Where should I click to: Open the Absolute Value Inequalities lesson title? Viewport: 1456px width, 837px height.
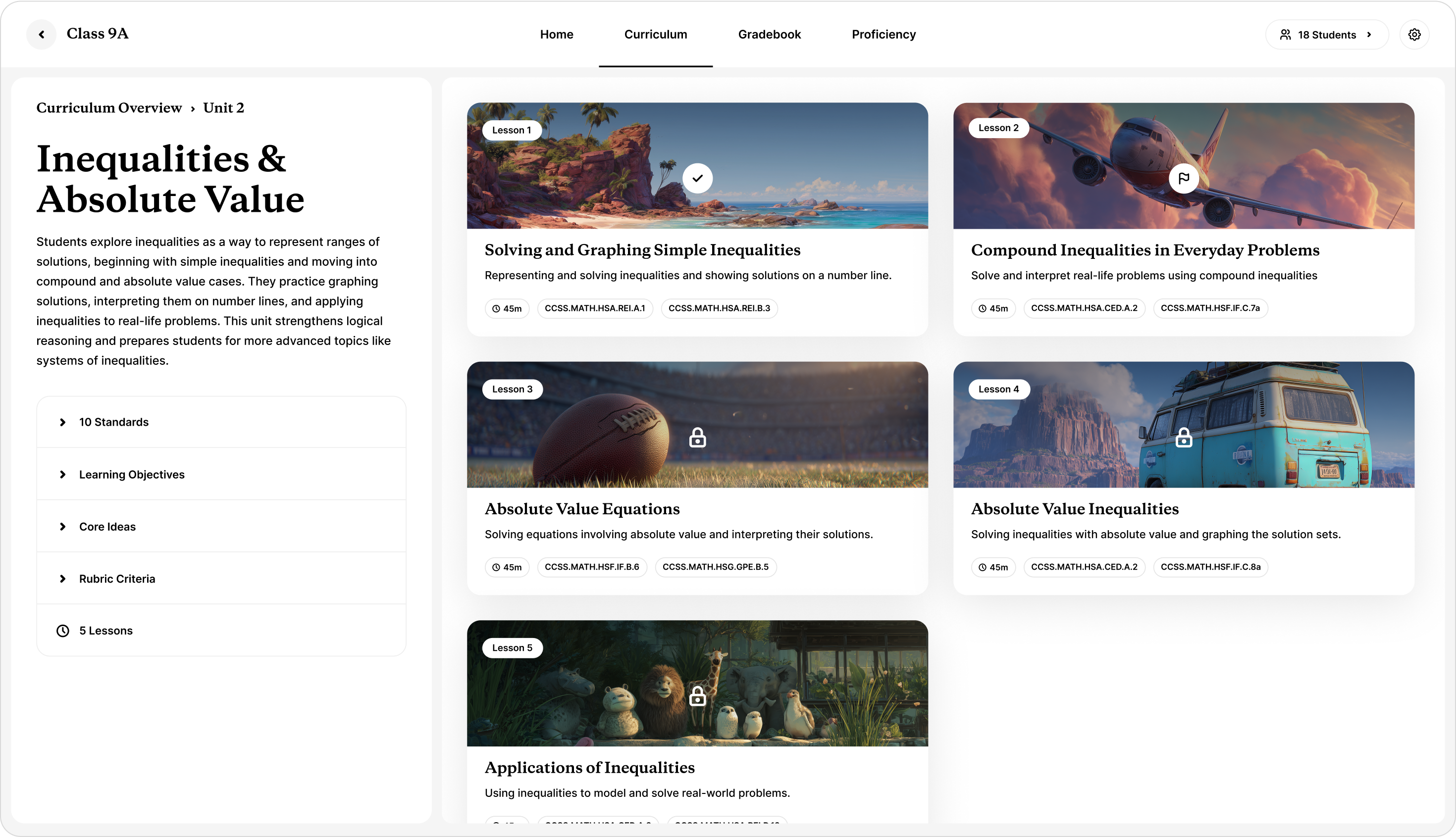point(1074,509)
